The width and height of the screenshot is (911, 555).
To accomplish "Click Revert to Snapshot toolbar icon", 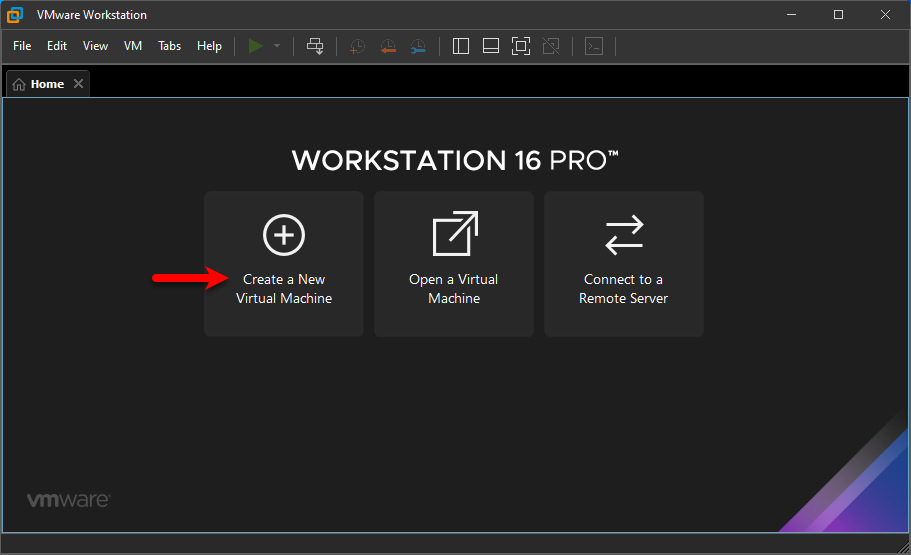I will [x=388, y=46].
